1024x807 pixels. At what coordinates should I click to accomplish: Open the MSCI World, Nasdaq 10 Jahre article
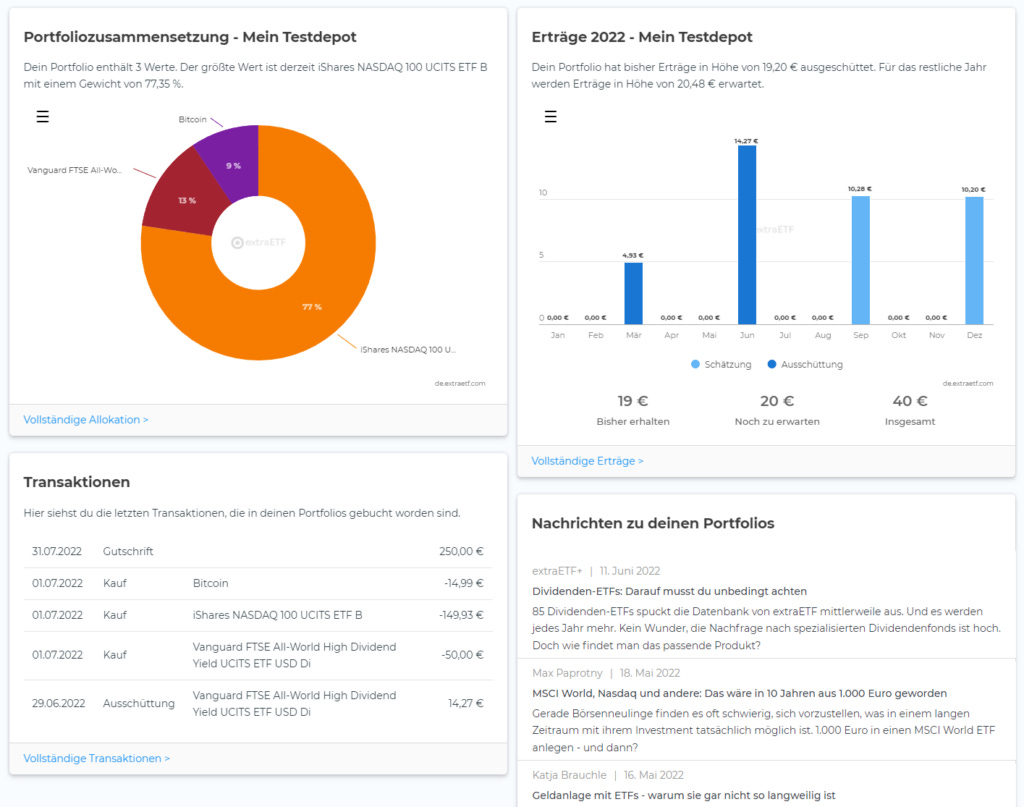(739, 693)
